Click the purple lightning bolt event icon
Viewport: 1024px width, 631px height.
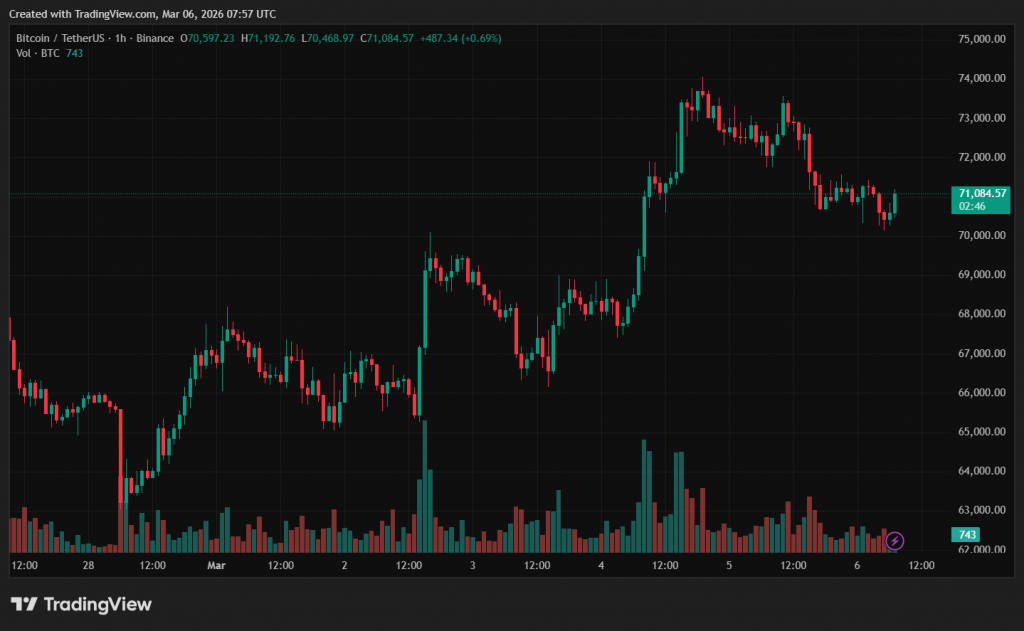click(x=895, y=541)
